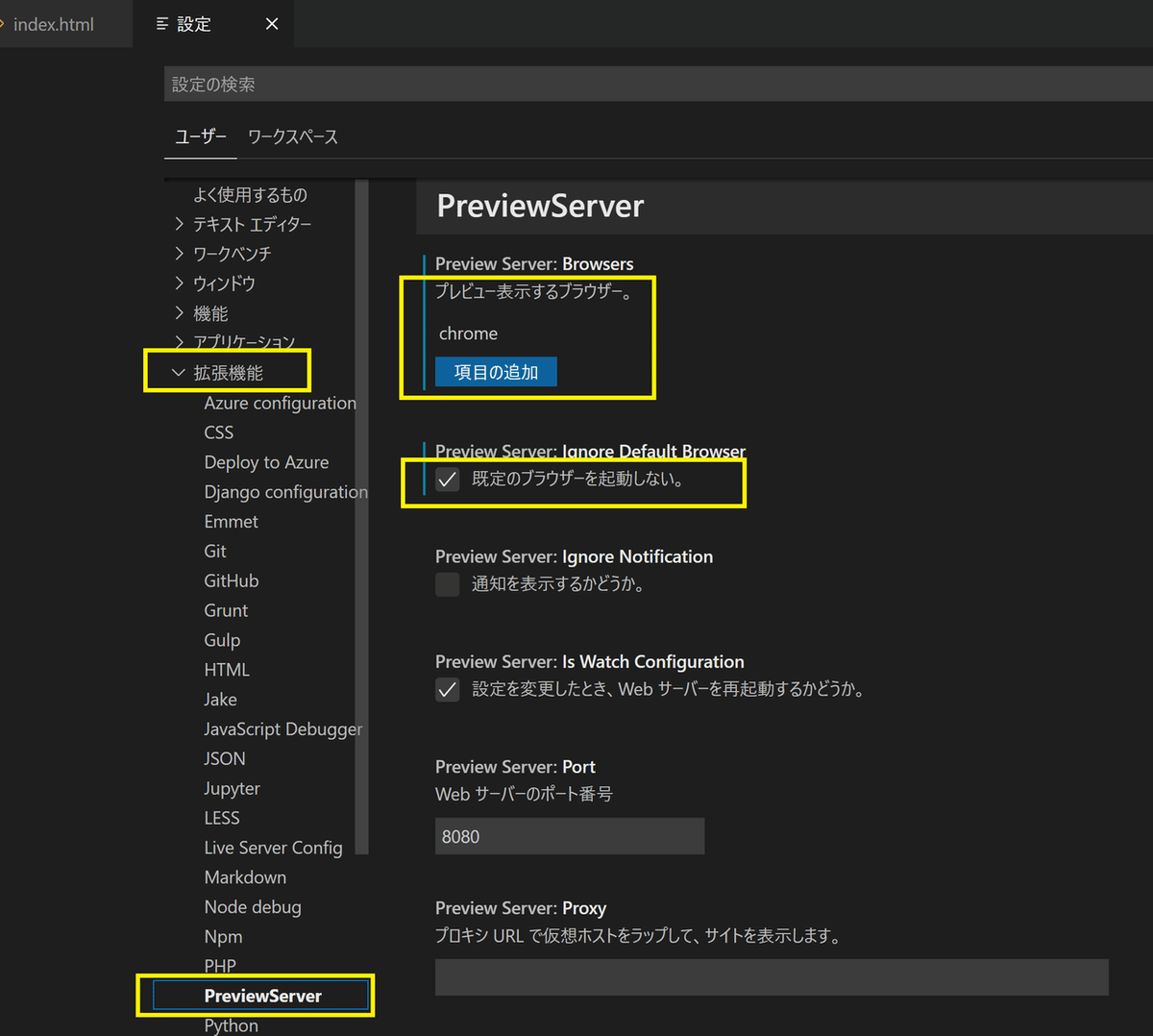The height and width of the screenshot is (1036, 1153).
Task: Click the Port number field
Action: (x=569, y=836)
